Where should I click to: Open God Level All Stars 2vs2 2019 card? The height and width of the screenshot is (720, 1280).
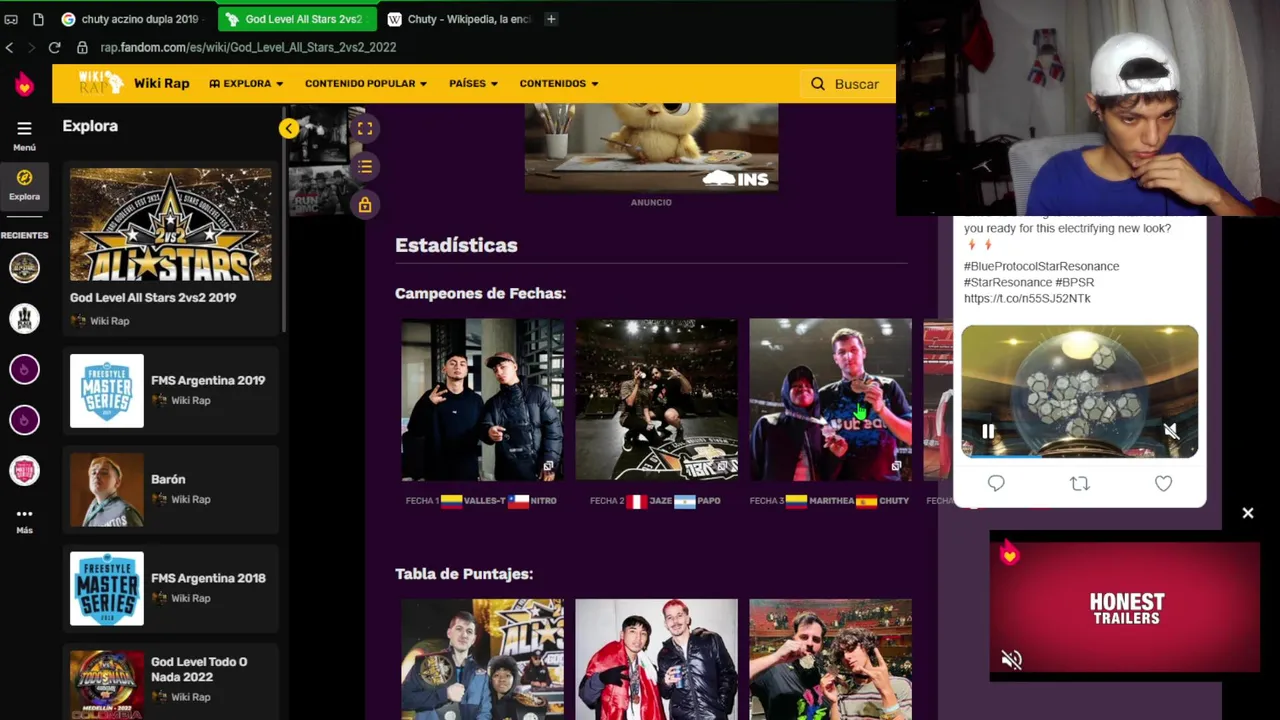(171, 250)
